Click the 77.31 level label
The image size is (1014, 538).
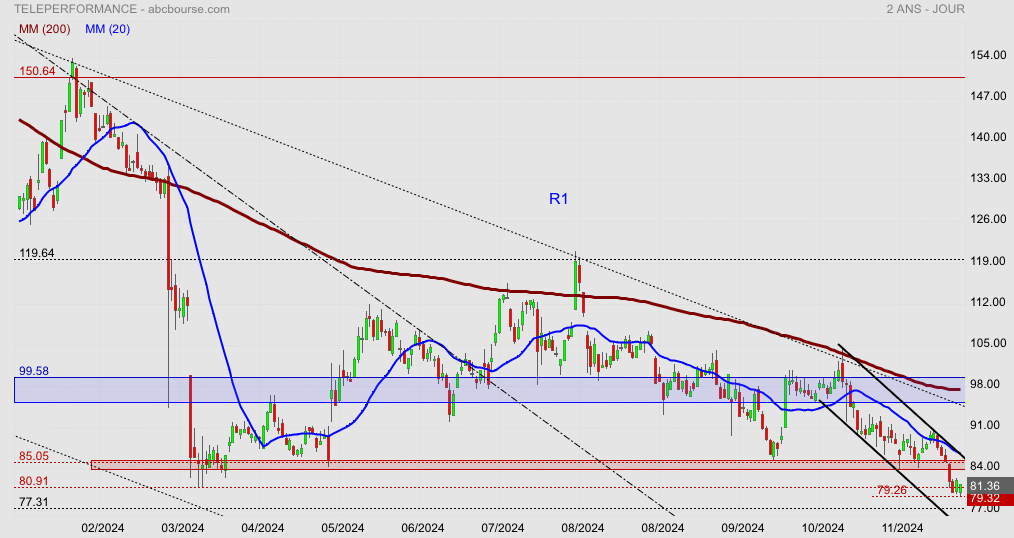(x=34, y=502)
